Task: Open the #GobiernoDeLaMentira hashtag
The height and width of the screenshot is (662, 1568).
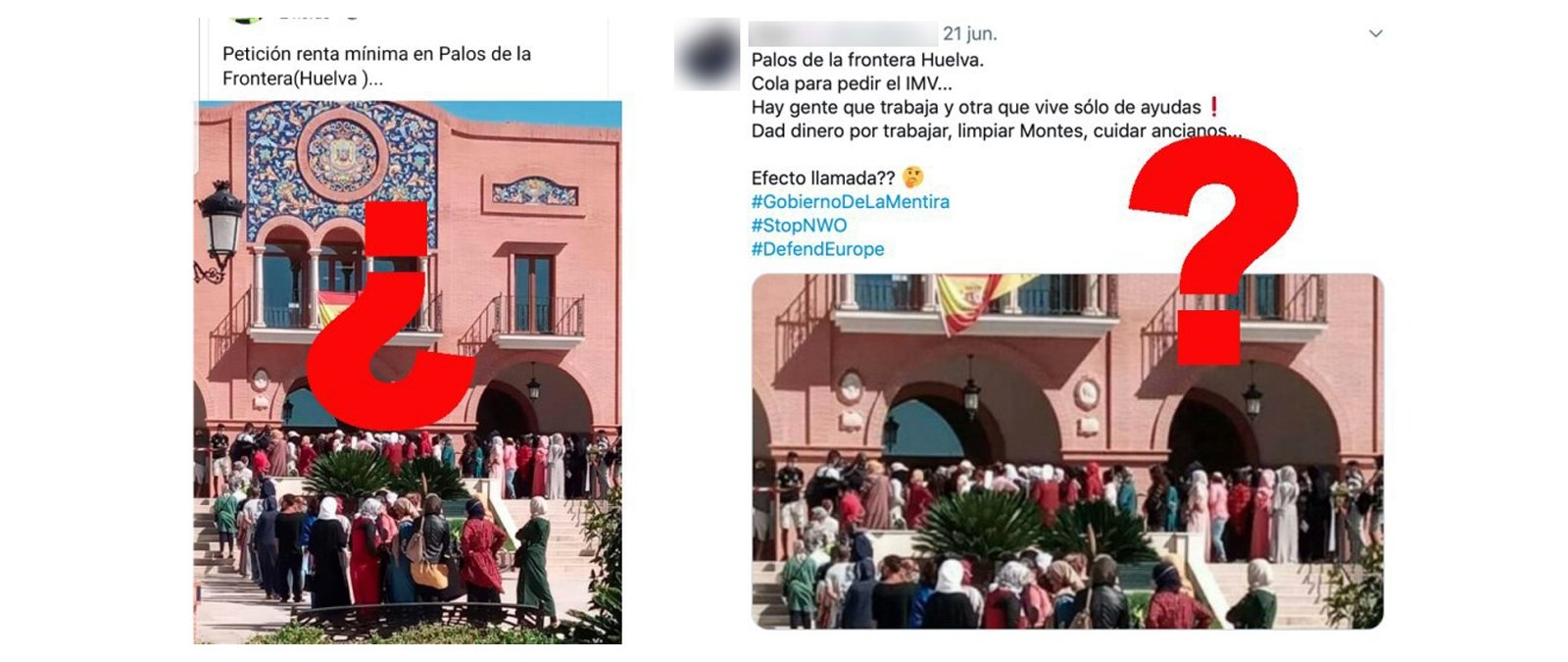Action: tap(850, 201)
